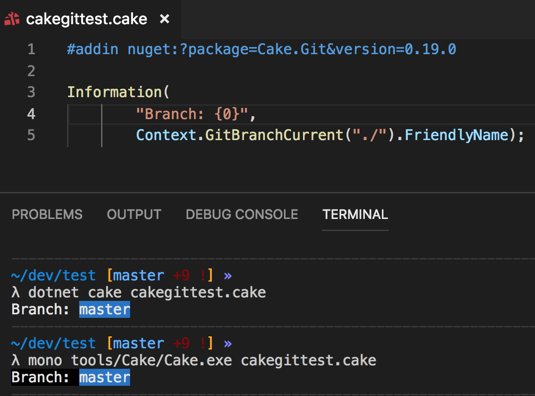Open the PROBLEMS panel tab
This screenshot has width=535, height=396.
tap(47, 215)
